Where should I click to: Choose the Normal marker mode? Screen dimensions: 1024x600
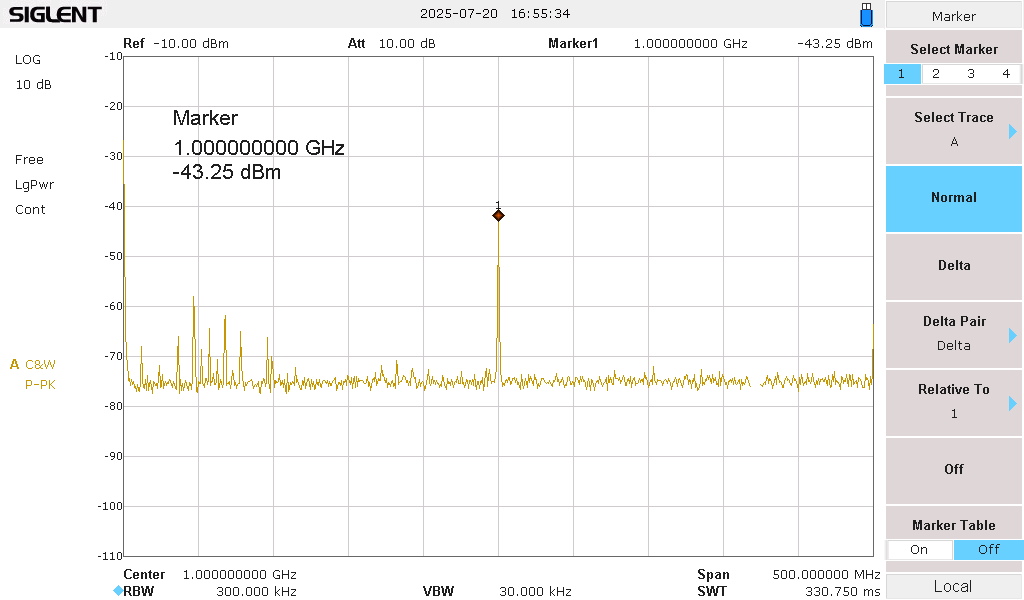[x=954, y=198]
